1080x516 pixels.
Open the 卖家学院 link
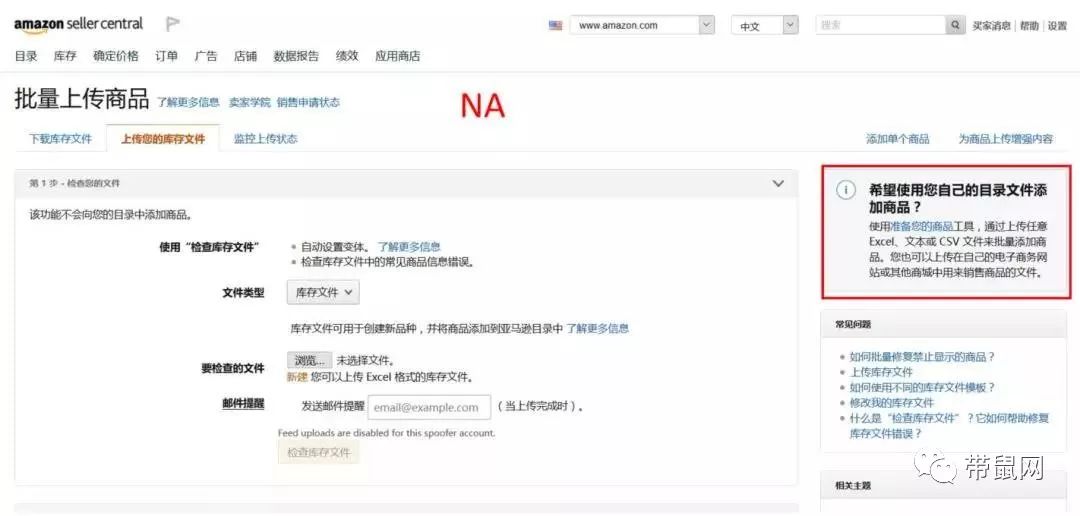[x=249, y=102]
